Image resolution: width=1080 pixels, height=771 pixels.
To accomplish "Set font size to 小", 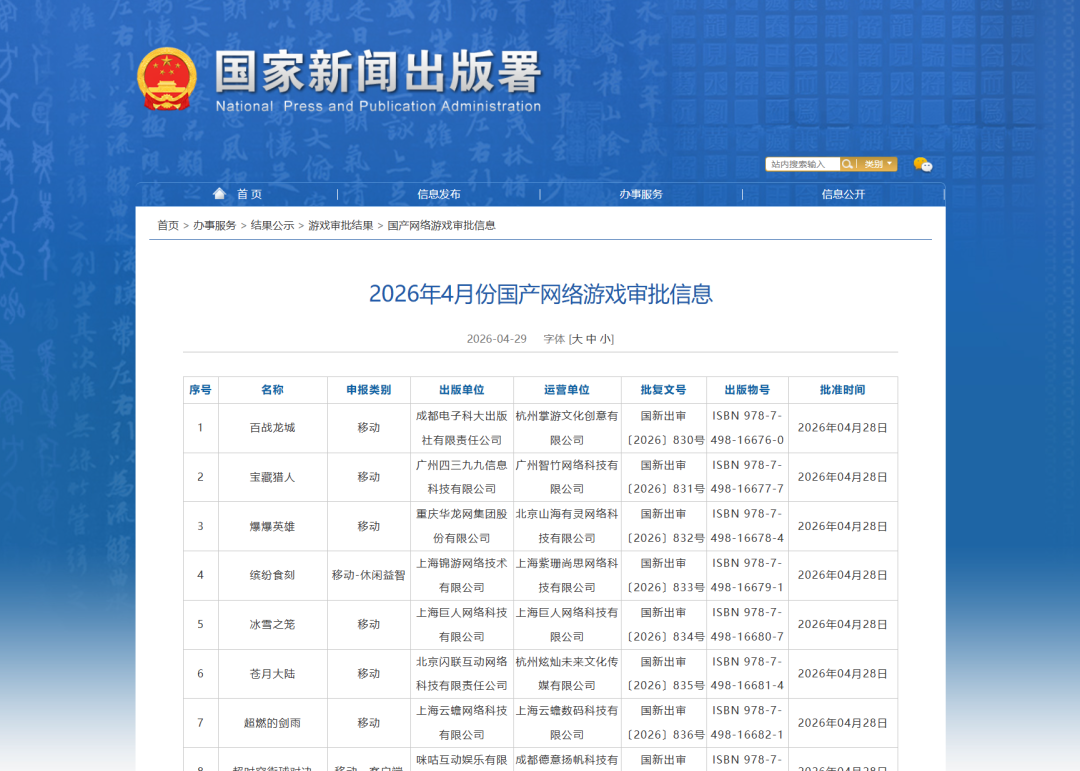I will pyautogui.click(x=605, y=339).
